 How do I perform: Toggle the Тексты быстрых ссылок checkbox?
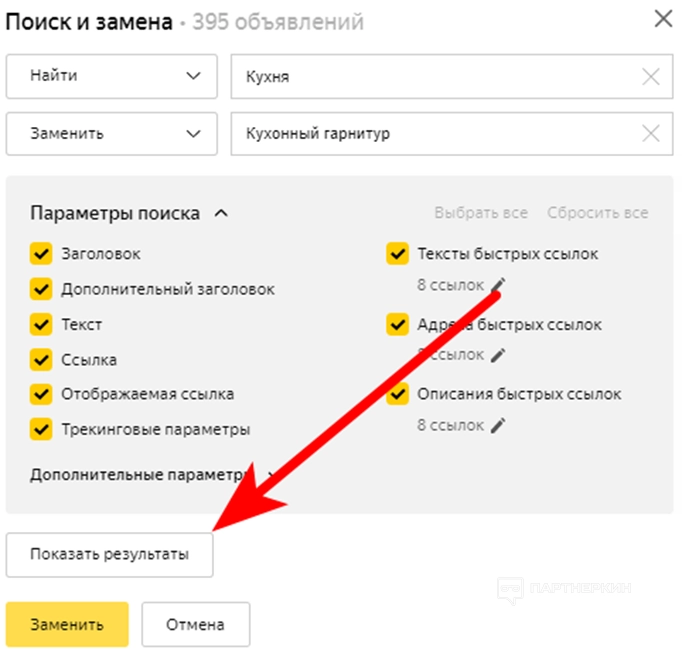tap(397, 254)
